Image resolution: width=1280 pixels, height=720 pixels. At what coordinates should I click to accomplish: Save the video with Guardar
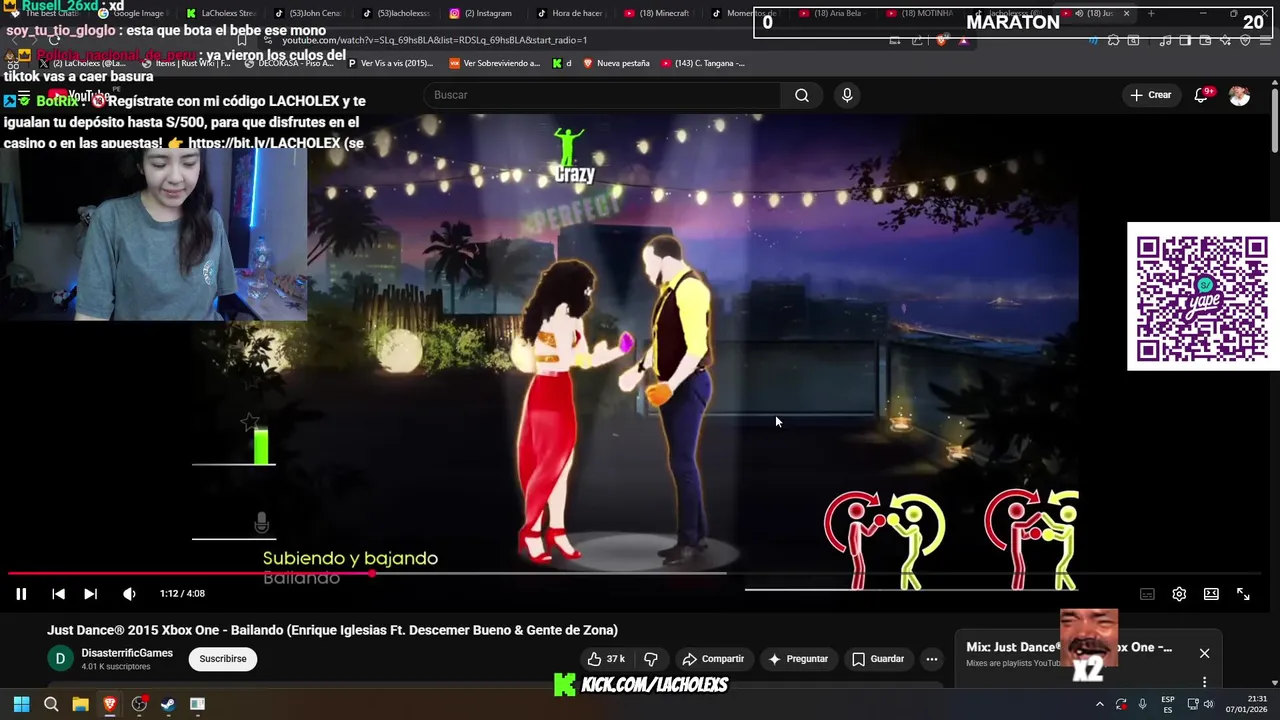pos(878,659)
